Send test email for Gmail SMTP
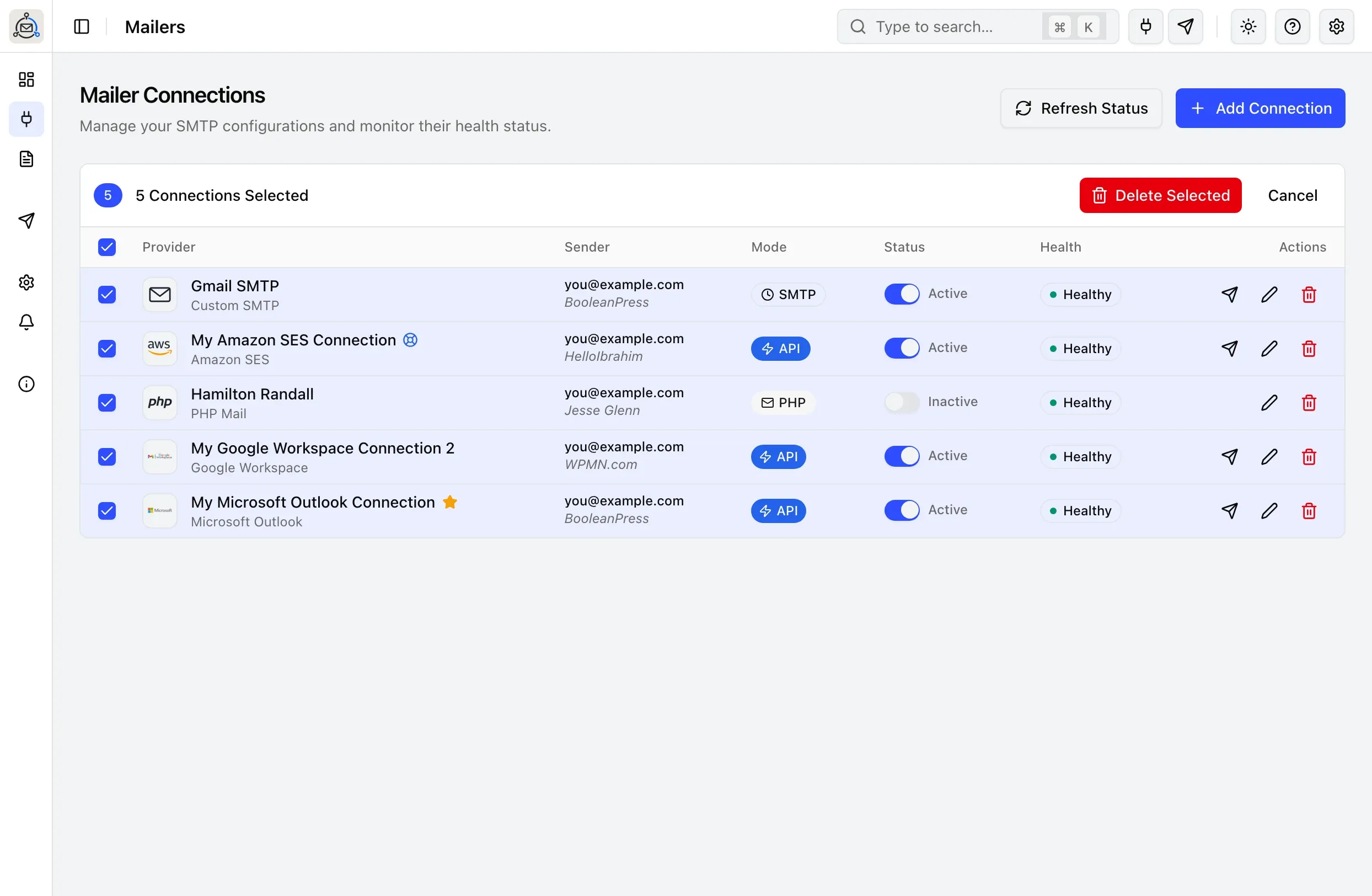Screen dimensions: 1372x896 (1229, 295)
